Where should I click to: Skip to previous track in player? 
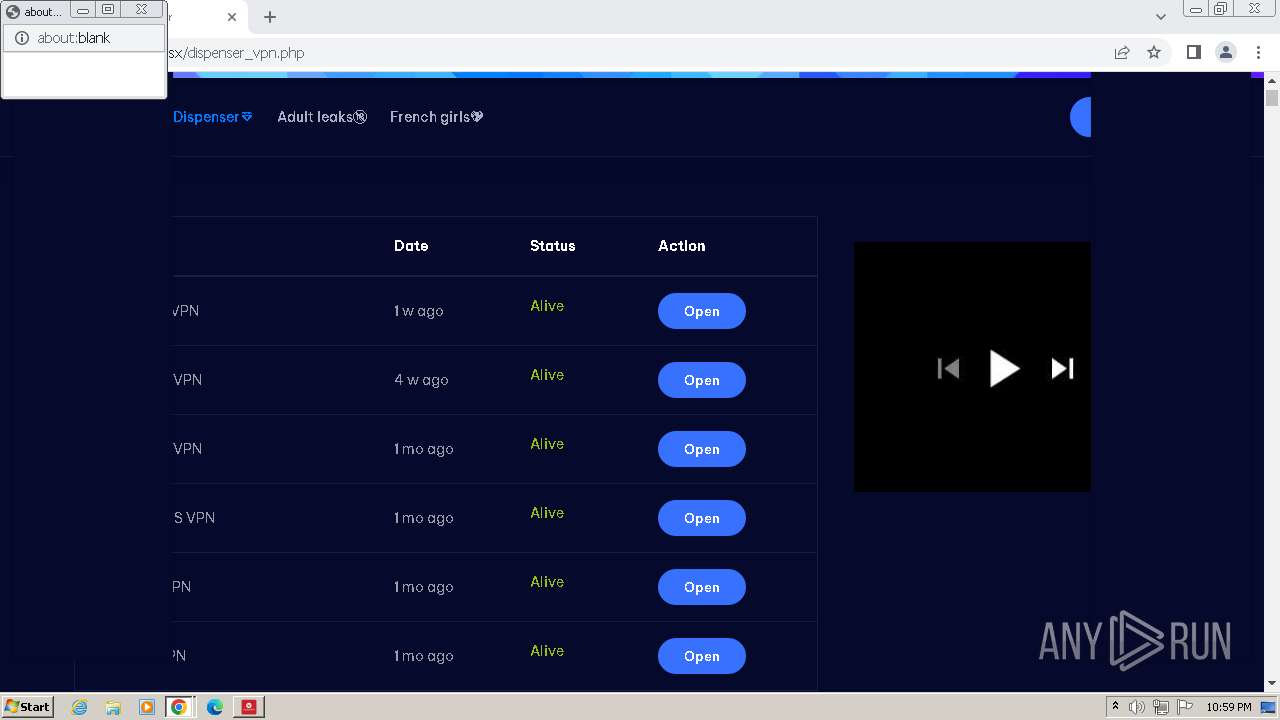point(948,369)
